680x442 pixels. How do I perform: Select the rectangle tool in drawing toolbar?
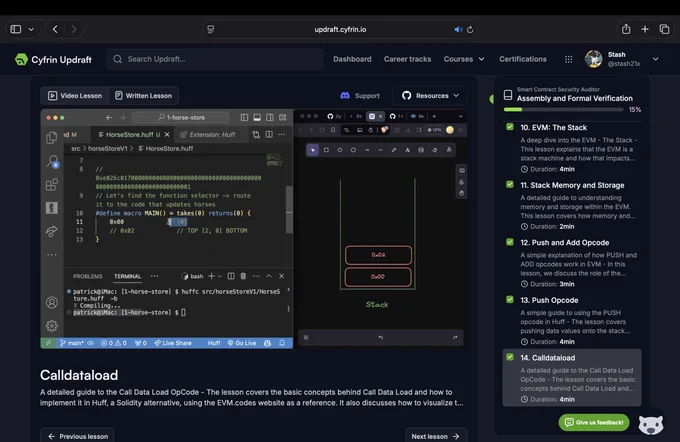[326, 150]
